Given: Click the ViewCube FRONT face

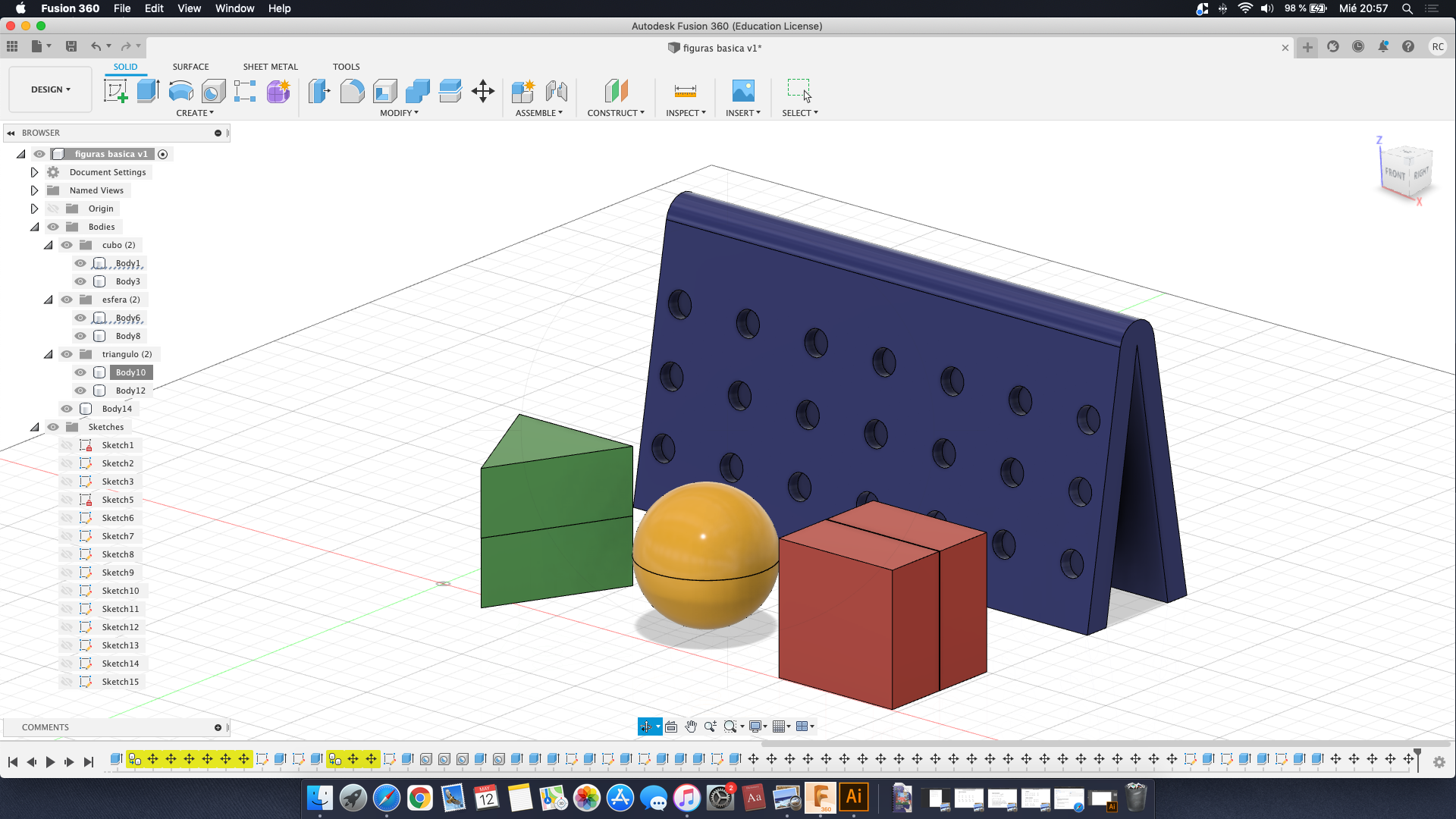Looking at the screenshot, I should coord(1395,173).
